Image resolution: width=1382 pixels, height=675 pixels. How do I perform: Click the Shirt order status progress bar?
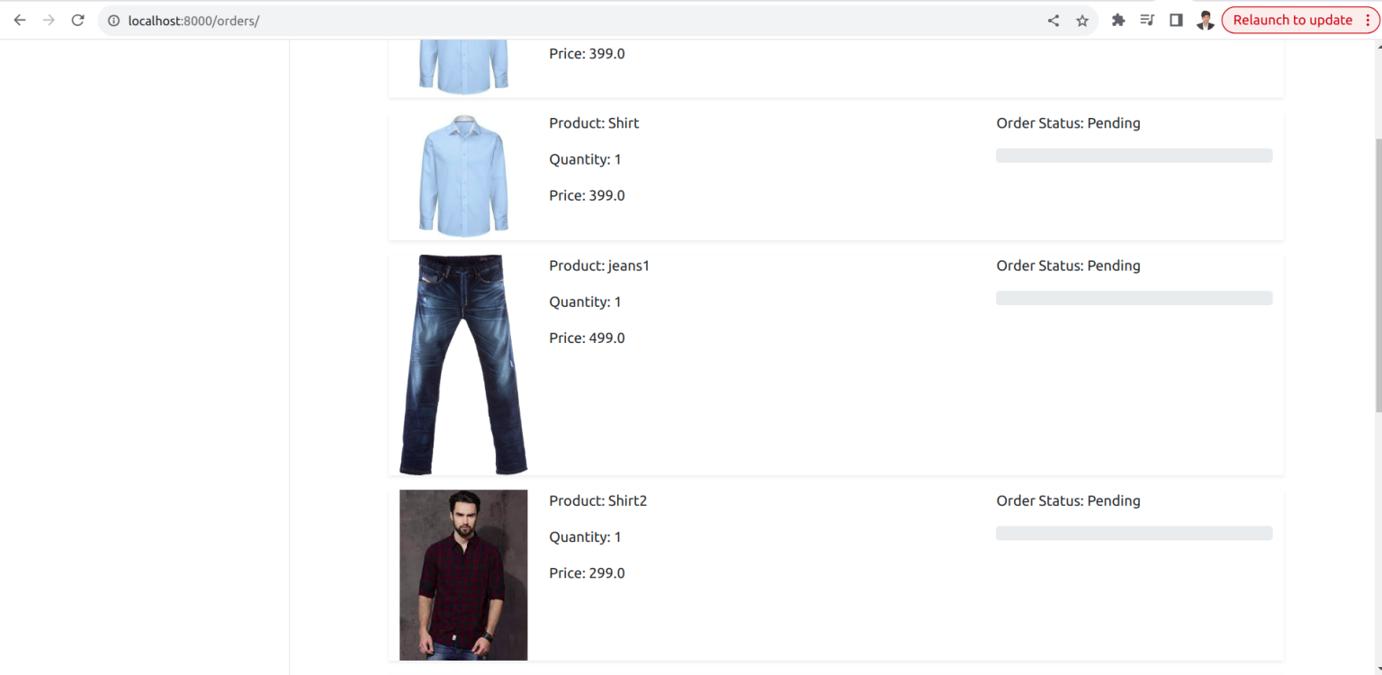1133,155
